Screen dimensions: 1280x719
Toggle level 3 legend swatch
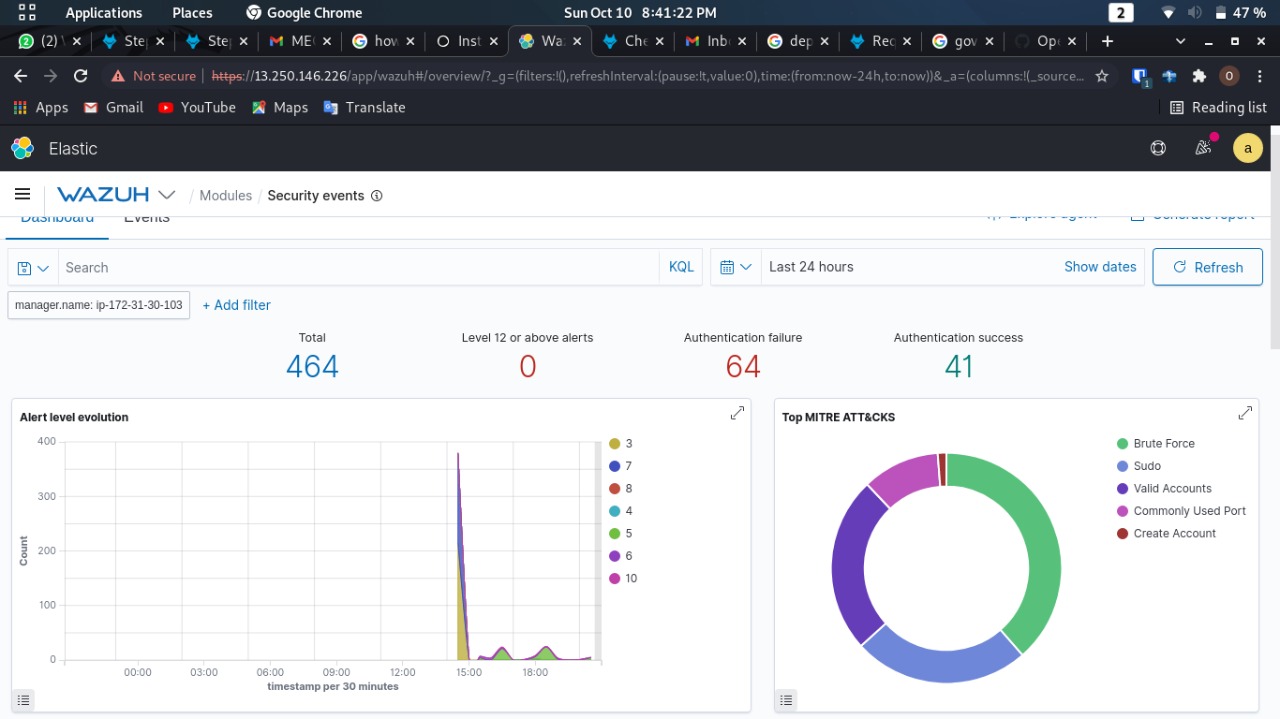615,444
